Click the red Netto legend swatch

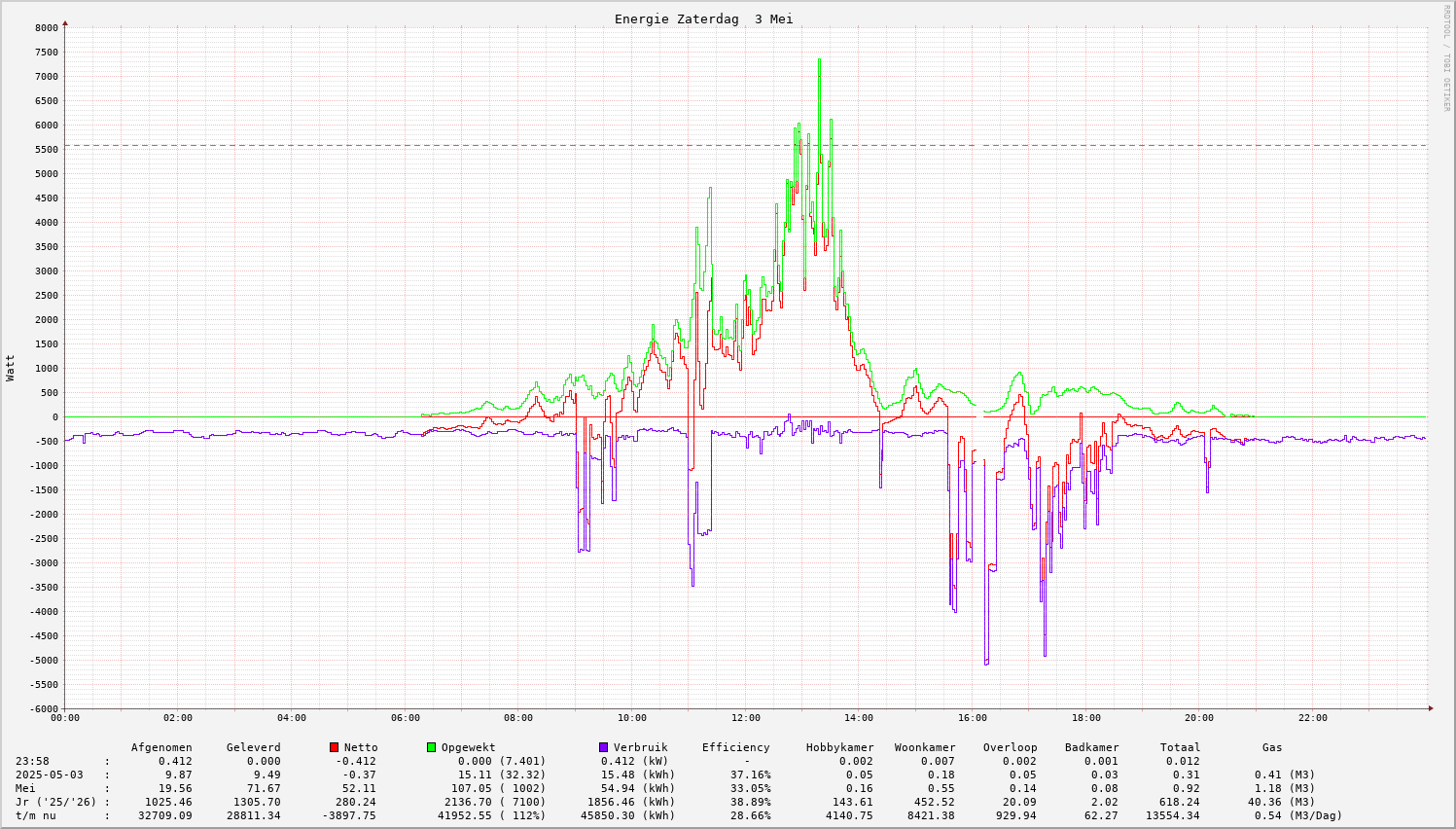335,747
